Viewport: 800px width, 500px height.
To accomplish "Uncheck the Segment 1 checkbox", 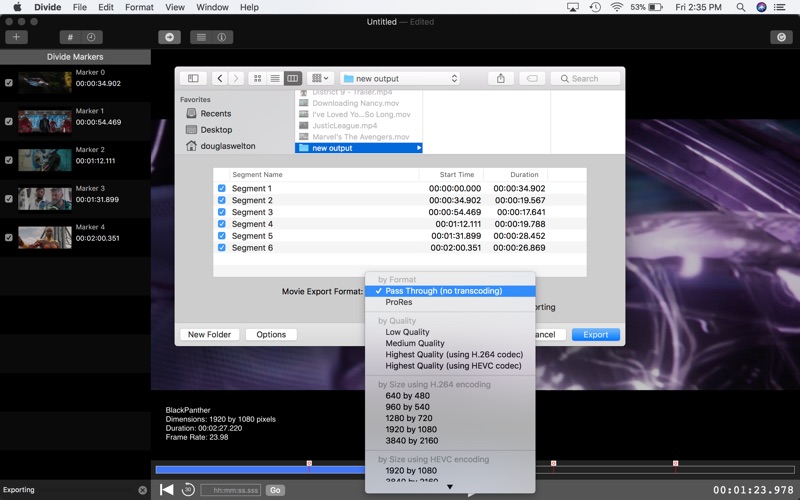I will click(x=222, y=188).
